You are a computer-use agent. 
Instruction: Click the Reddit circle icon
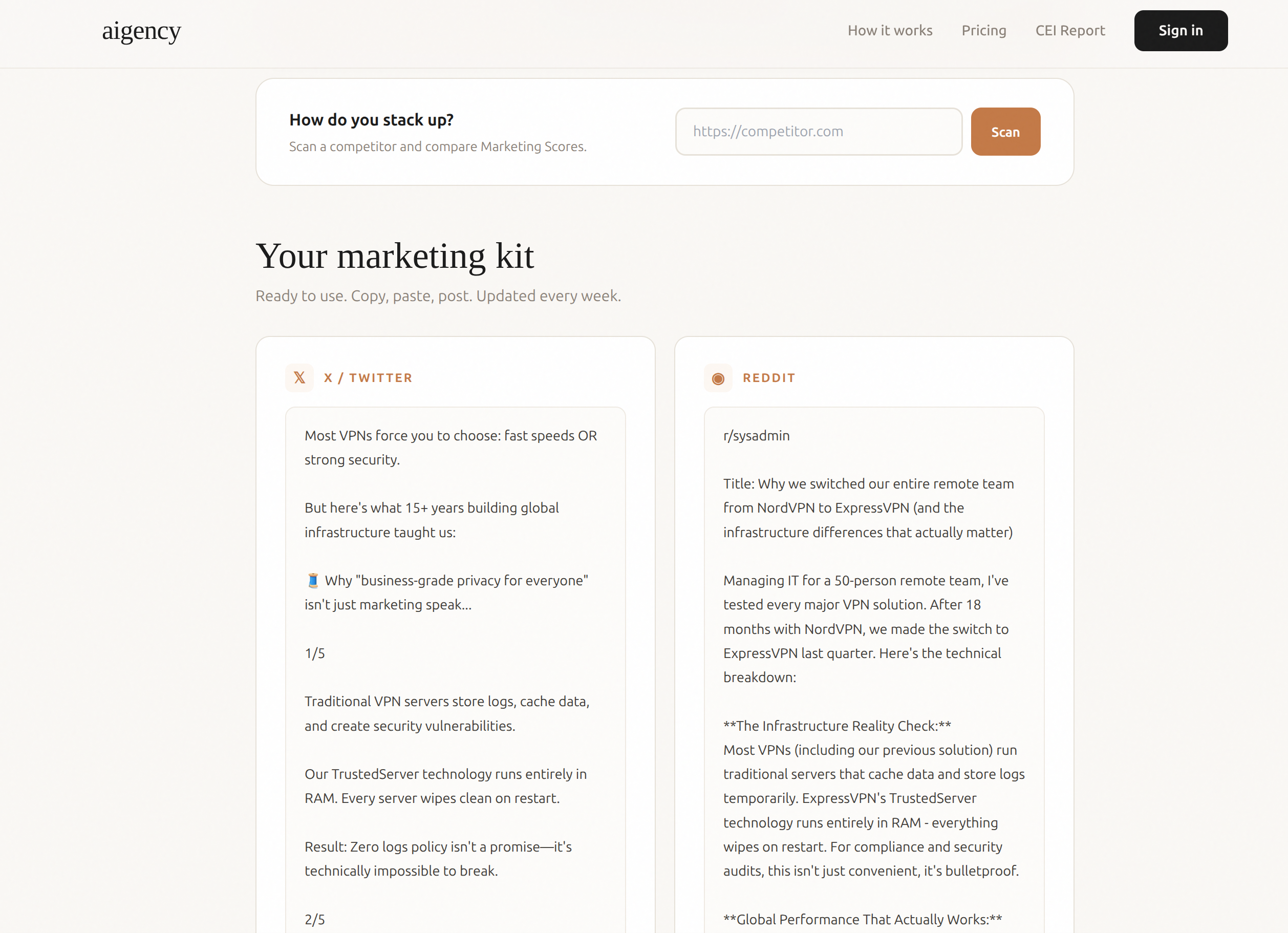(718, 378)
